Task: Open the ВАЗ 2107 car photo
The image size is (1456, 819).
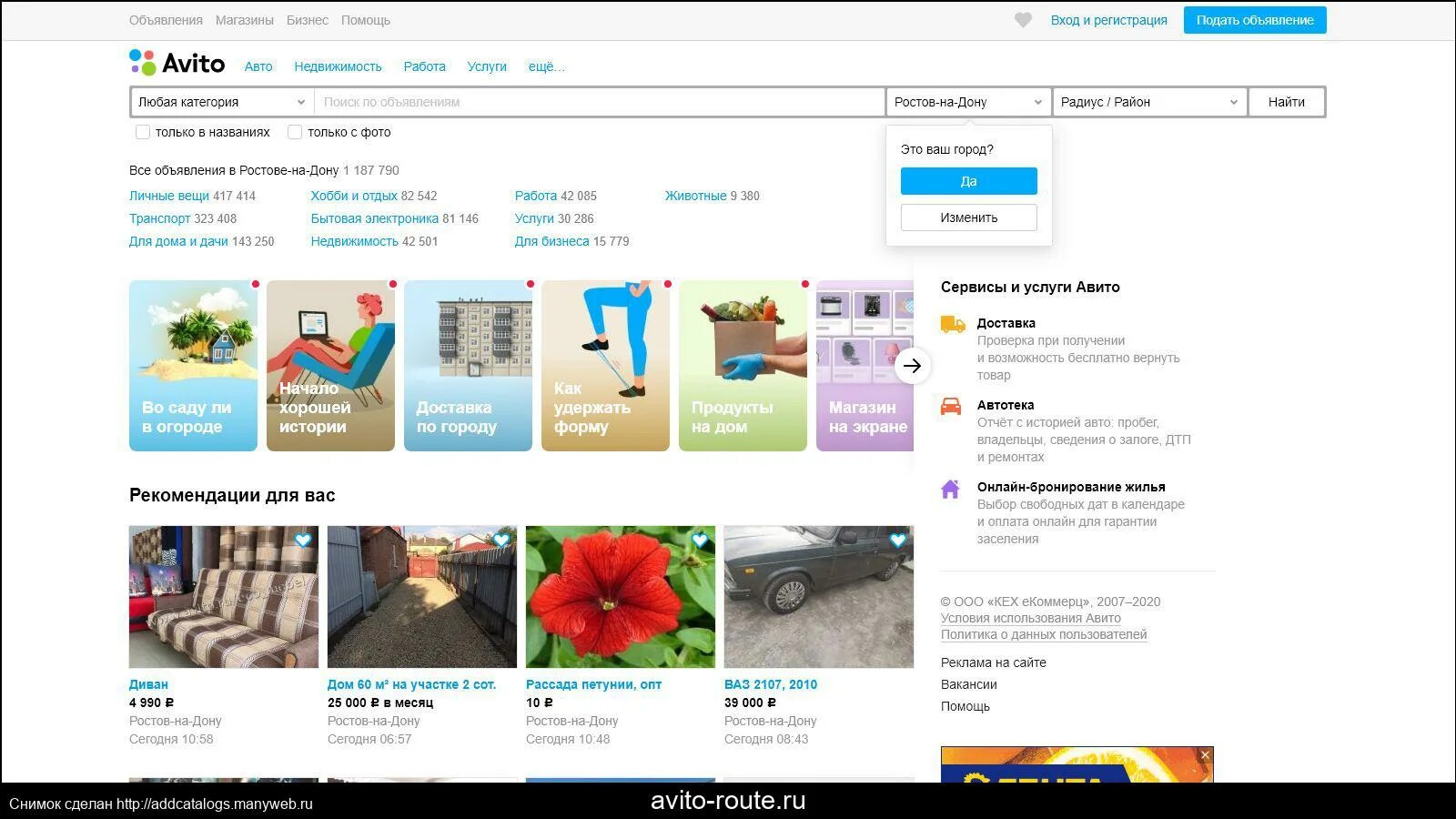Action: click(819, 597)
